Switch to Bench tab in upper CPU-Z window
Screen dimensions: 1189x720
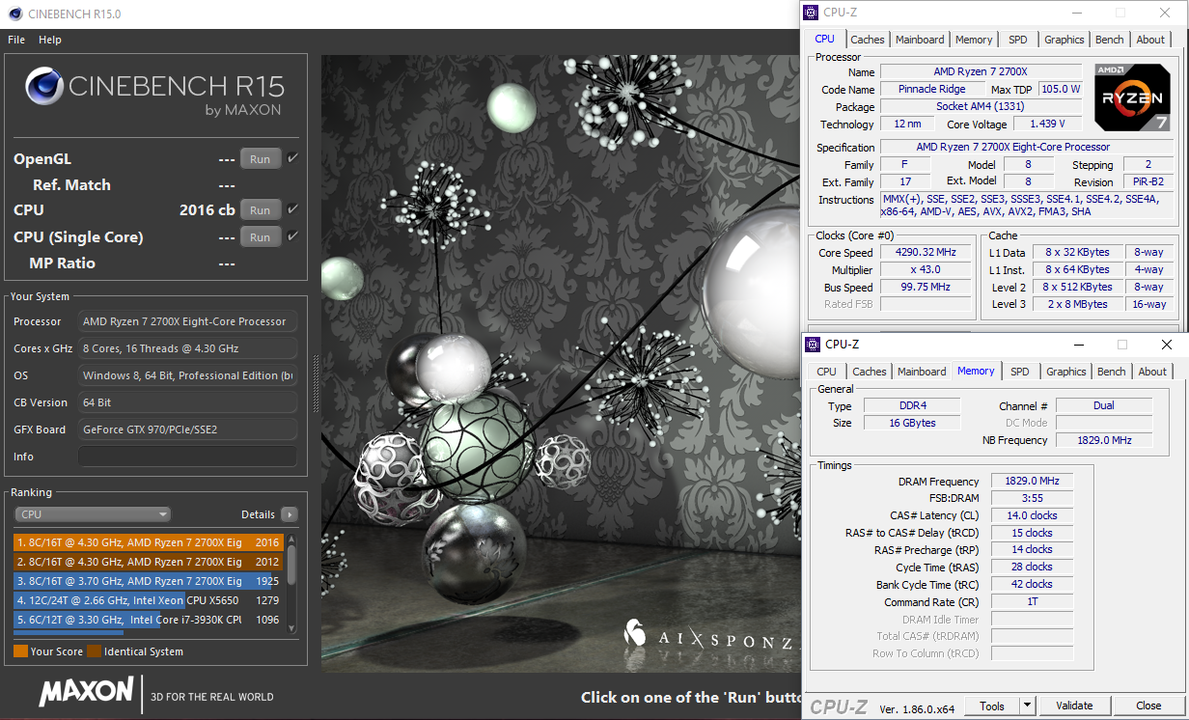click(x=1109, y=39)
